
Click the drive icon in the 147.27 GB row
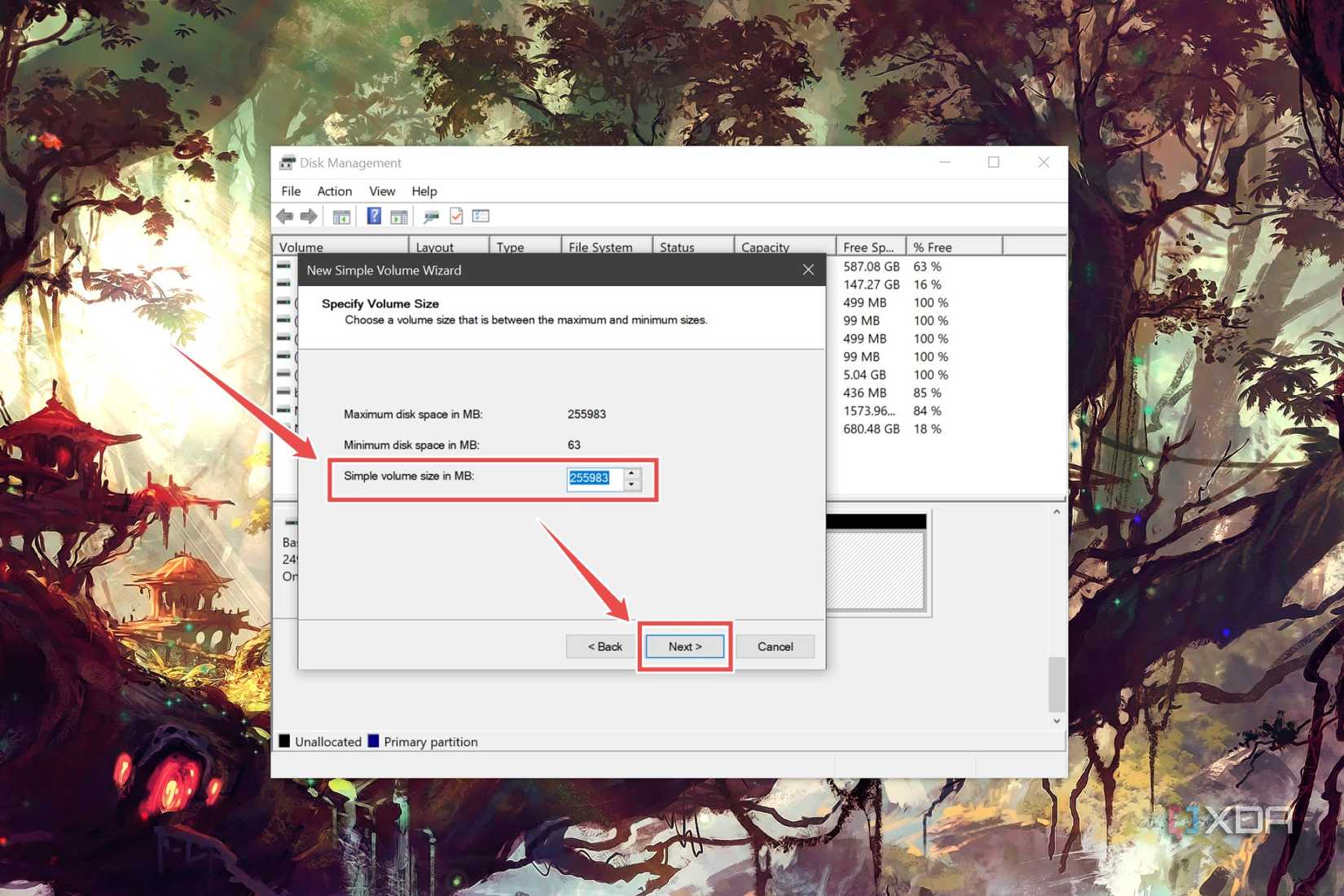point(283,284)
